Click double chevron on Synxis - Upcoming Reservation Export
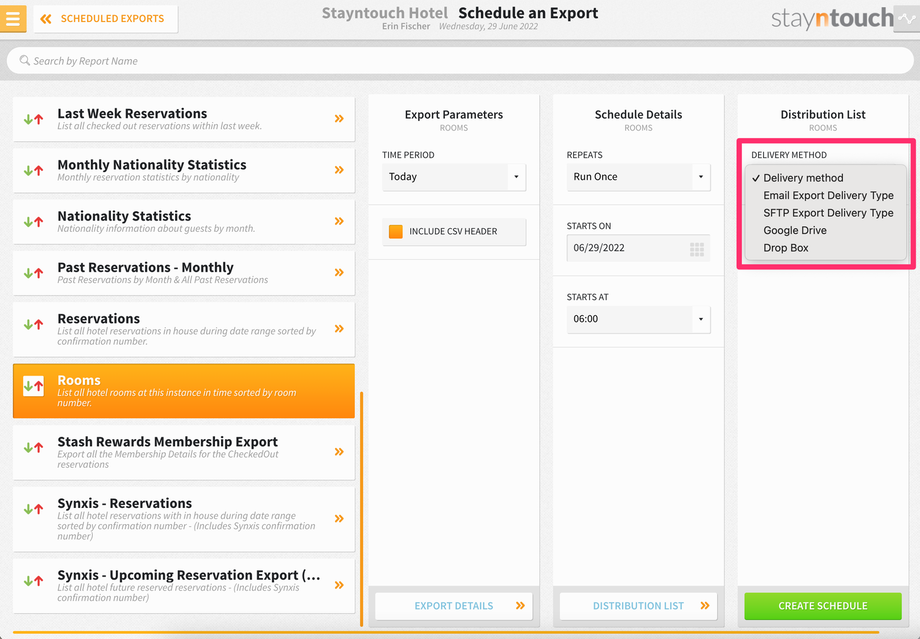The width and height of the screenshot is (920, 639). [339, 585]
